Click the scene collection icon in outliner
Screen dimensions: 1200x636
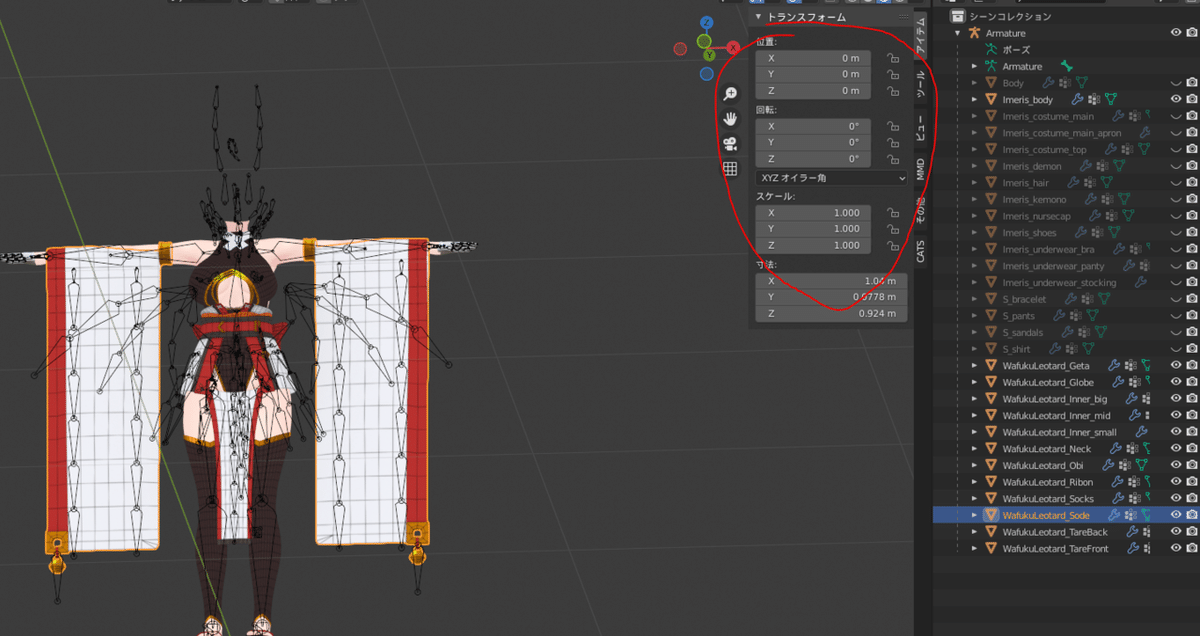pyautogui.click(x=957, y=16)
